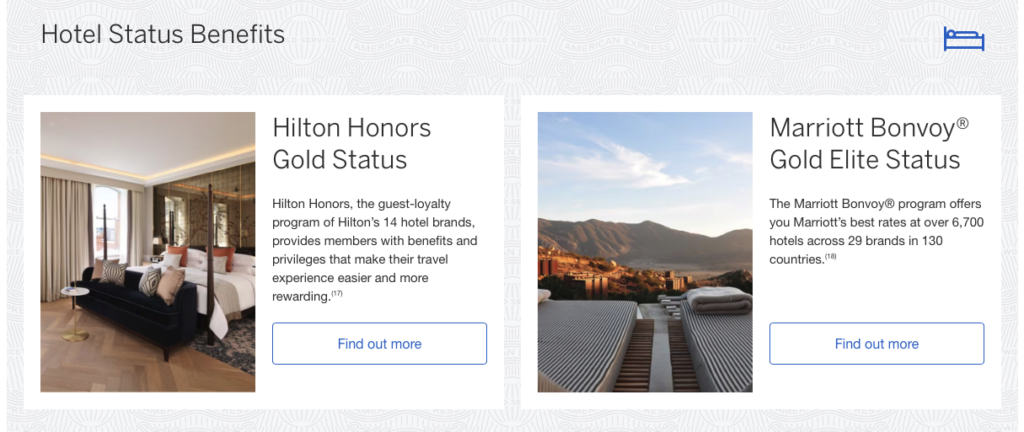1024x432 pixels.
Task: Select the Hilton Honors Gold Status title
Action: 351,143
